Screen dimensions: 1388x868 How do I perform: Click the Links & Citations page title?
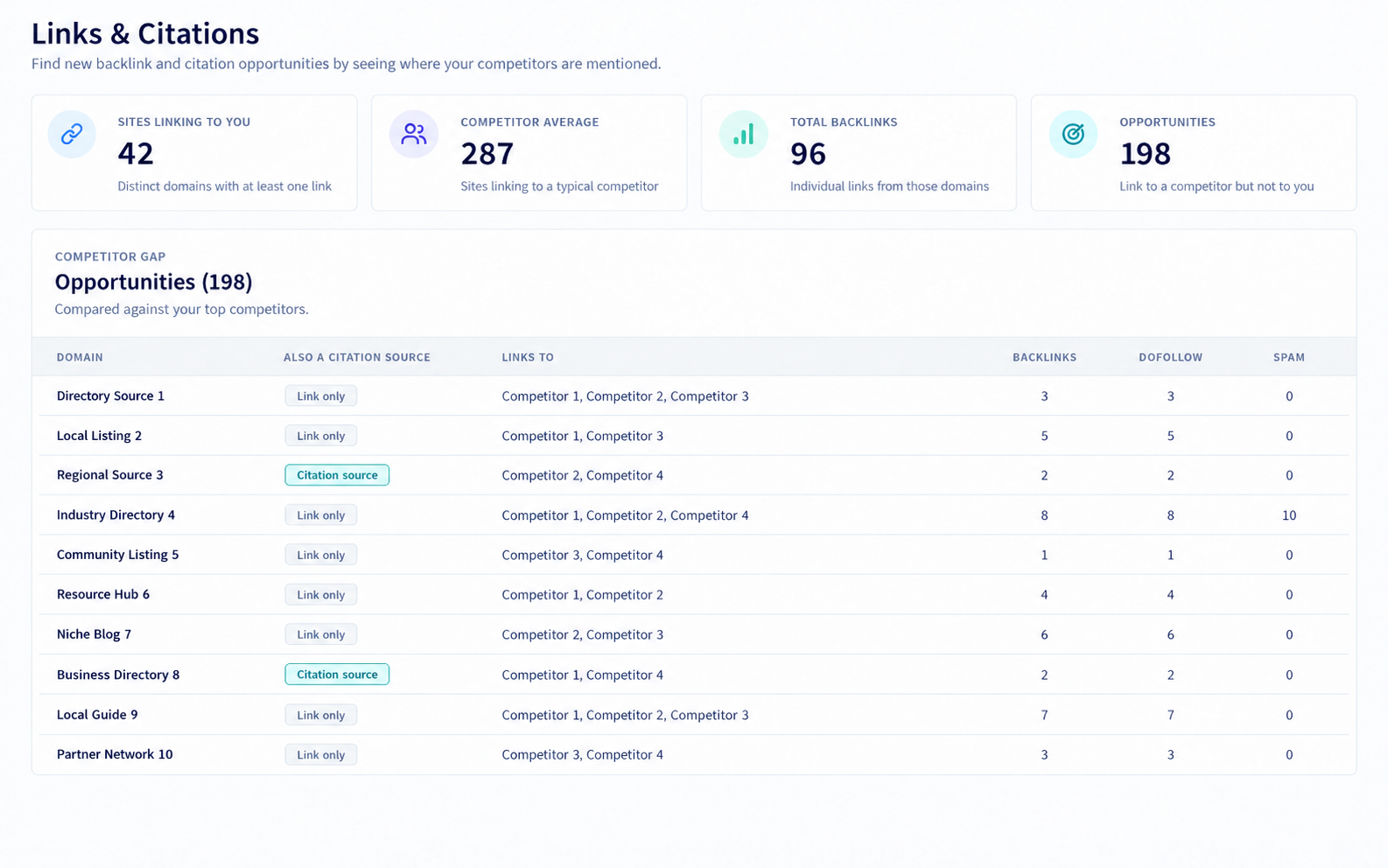coord(145,34)
